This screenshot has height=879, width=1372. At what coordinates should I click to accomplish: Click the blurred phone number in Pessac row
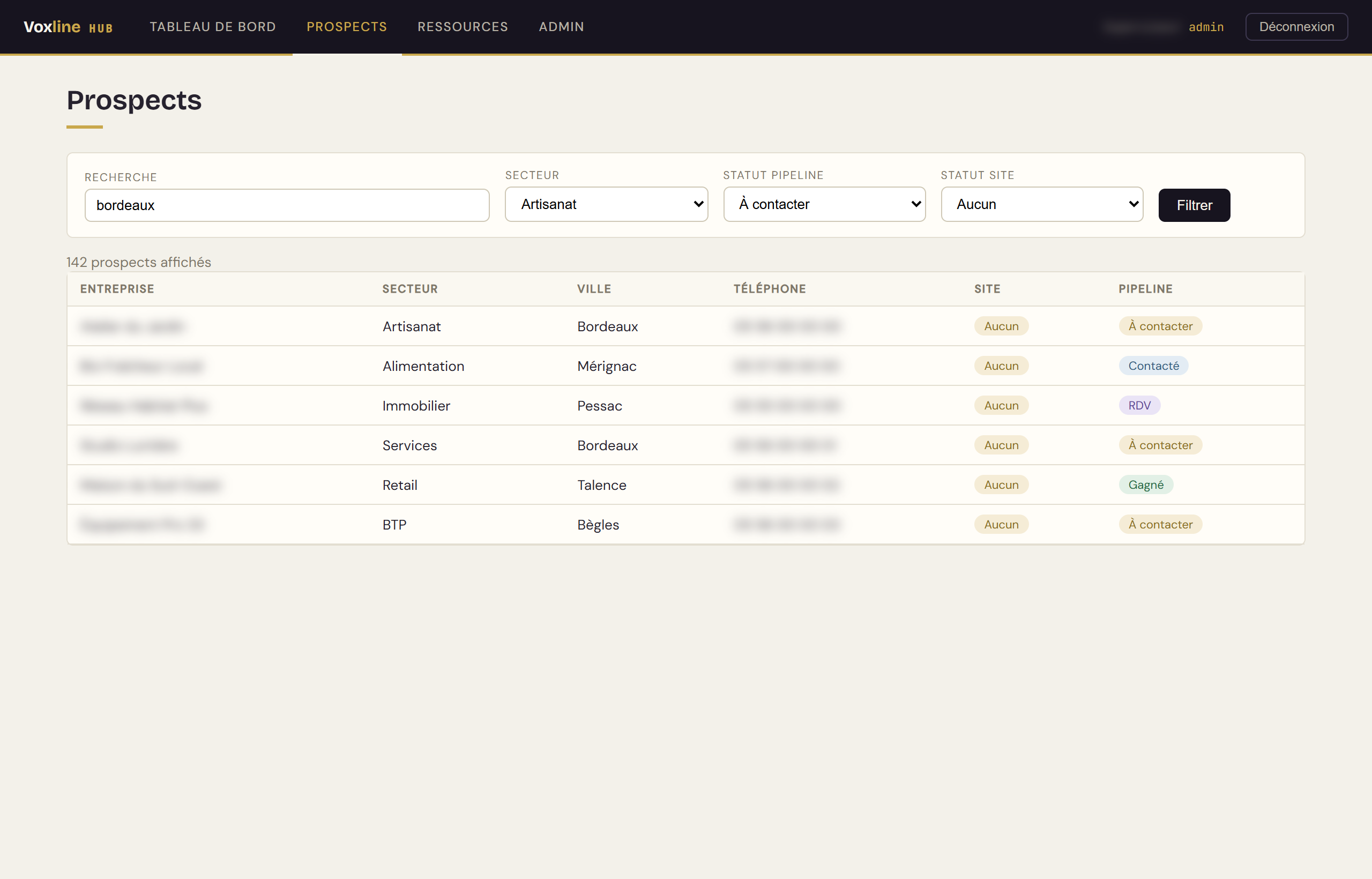pos(786,405)
